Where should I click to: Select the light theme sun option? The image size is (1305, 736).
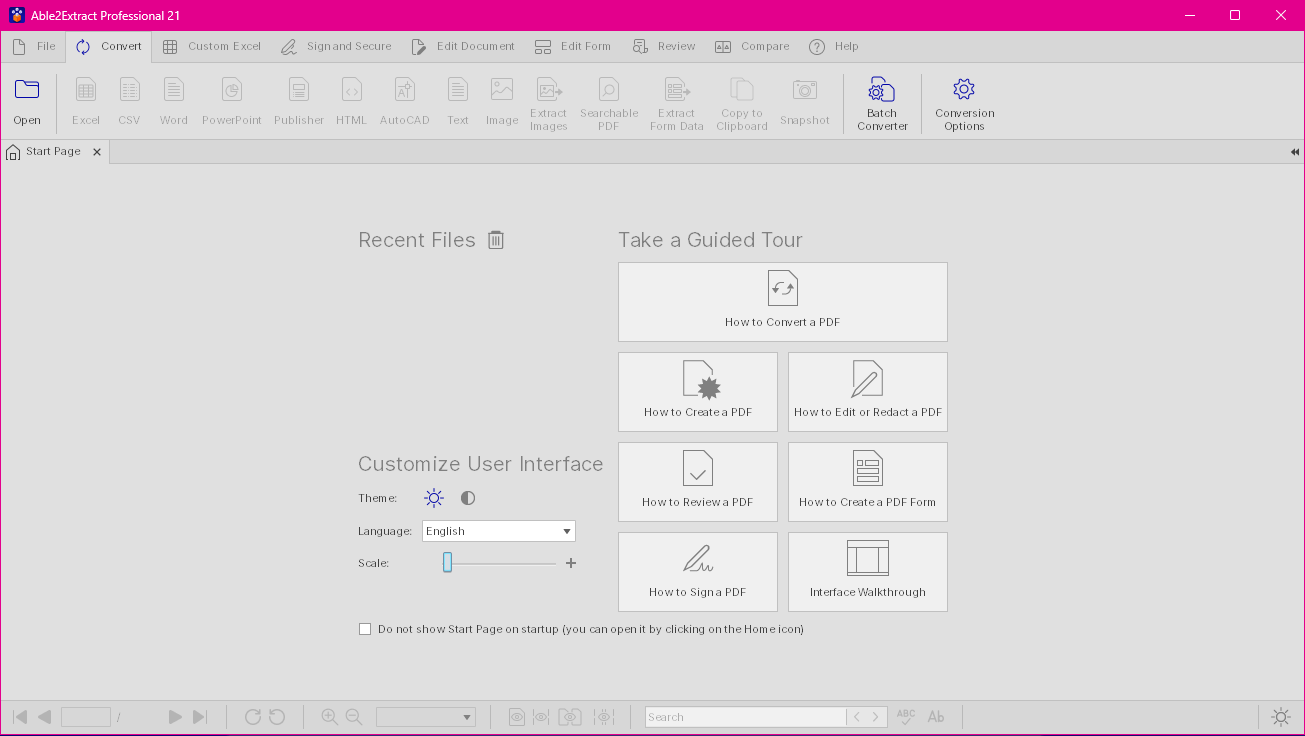pyautogui.click(x=434, y=498)
